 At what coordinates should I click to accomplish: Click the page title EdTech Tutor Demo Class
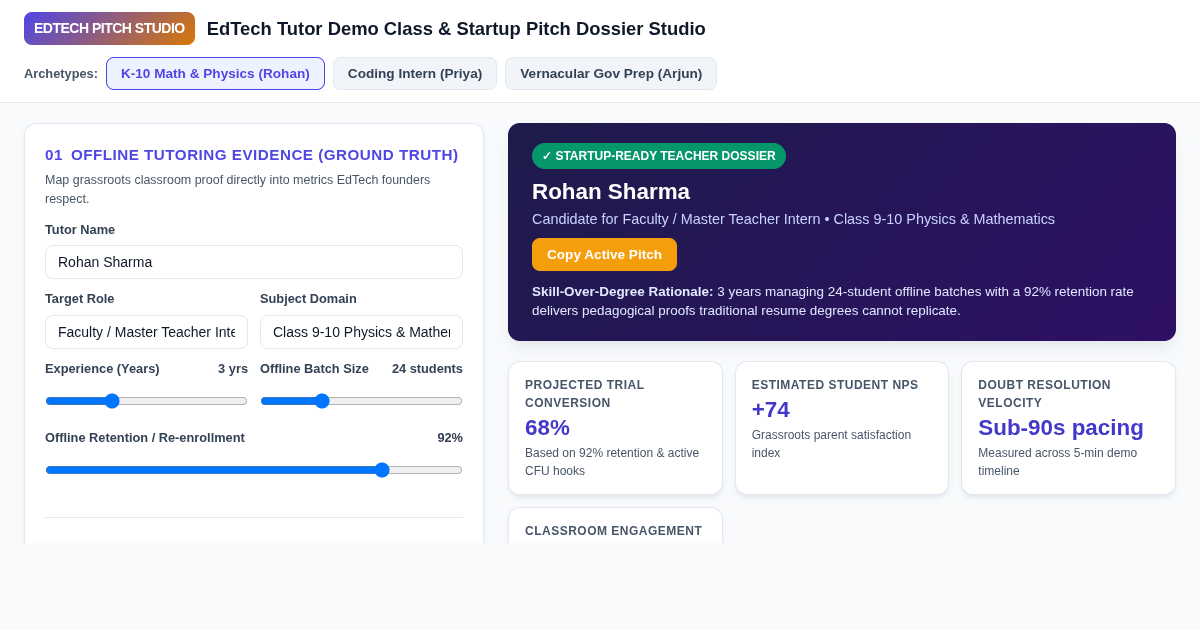pos(456,29)
